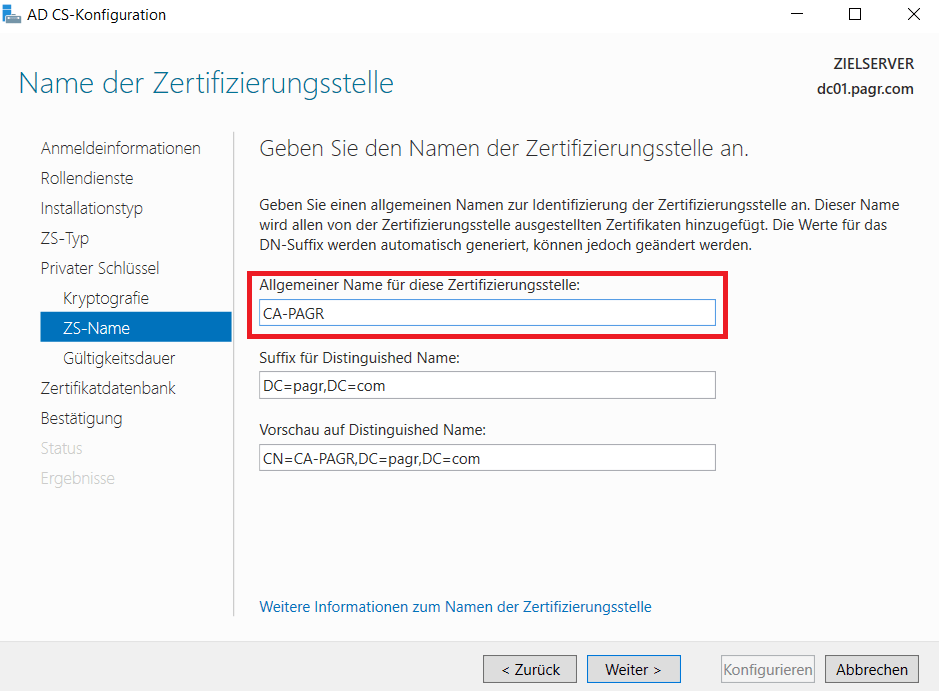Select Privater Schlüssel in navigation
The width and height of the screenshot is (939, 691).
(x=100, y=268)
